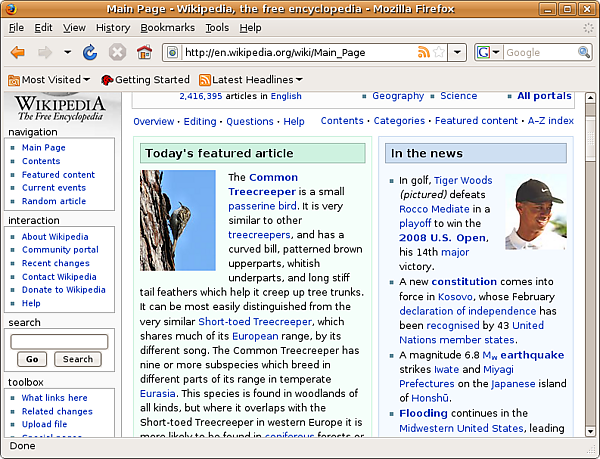Expand the Most Visited bookmarks folder
Viewport: 600px width, 459px height.
coord(49,80)
